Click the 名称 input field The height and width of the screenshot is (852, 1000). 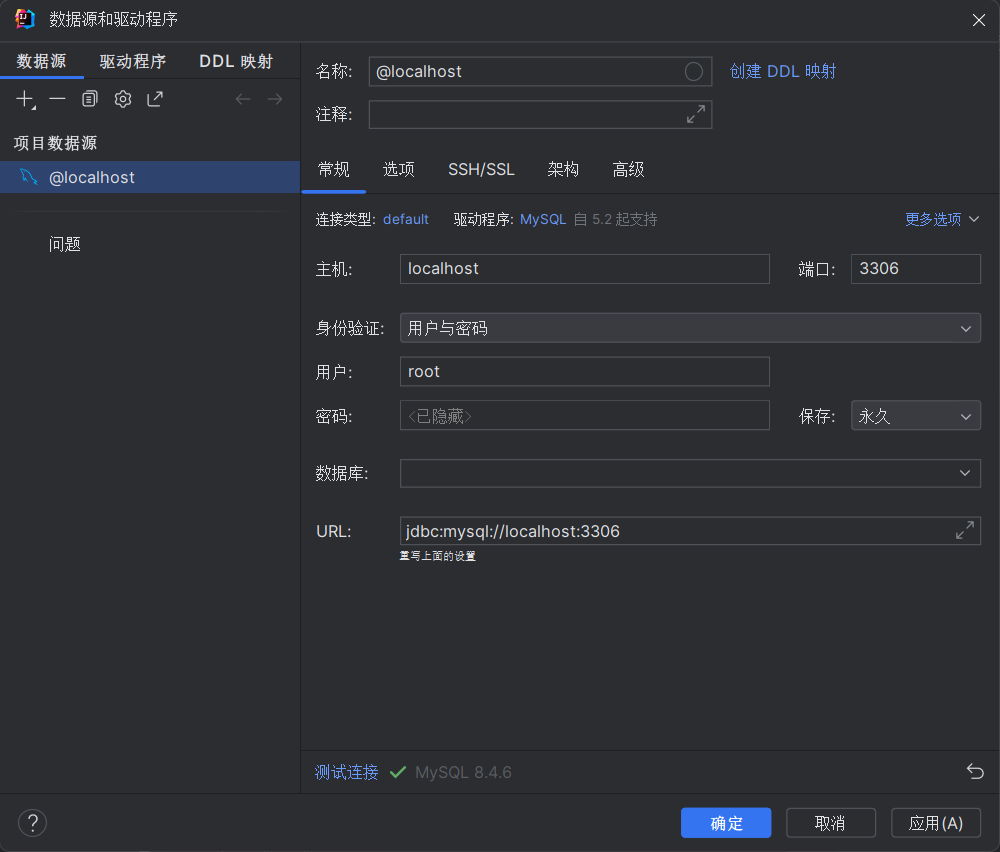(x=540, y=71)
